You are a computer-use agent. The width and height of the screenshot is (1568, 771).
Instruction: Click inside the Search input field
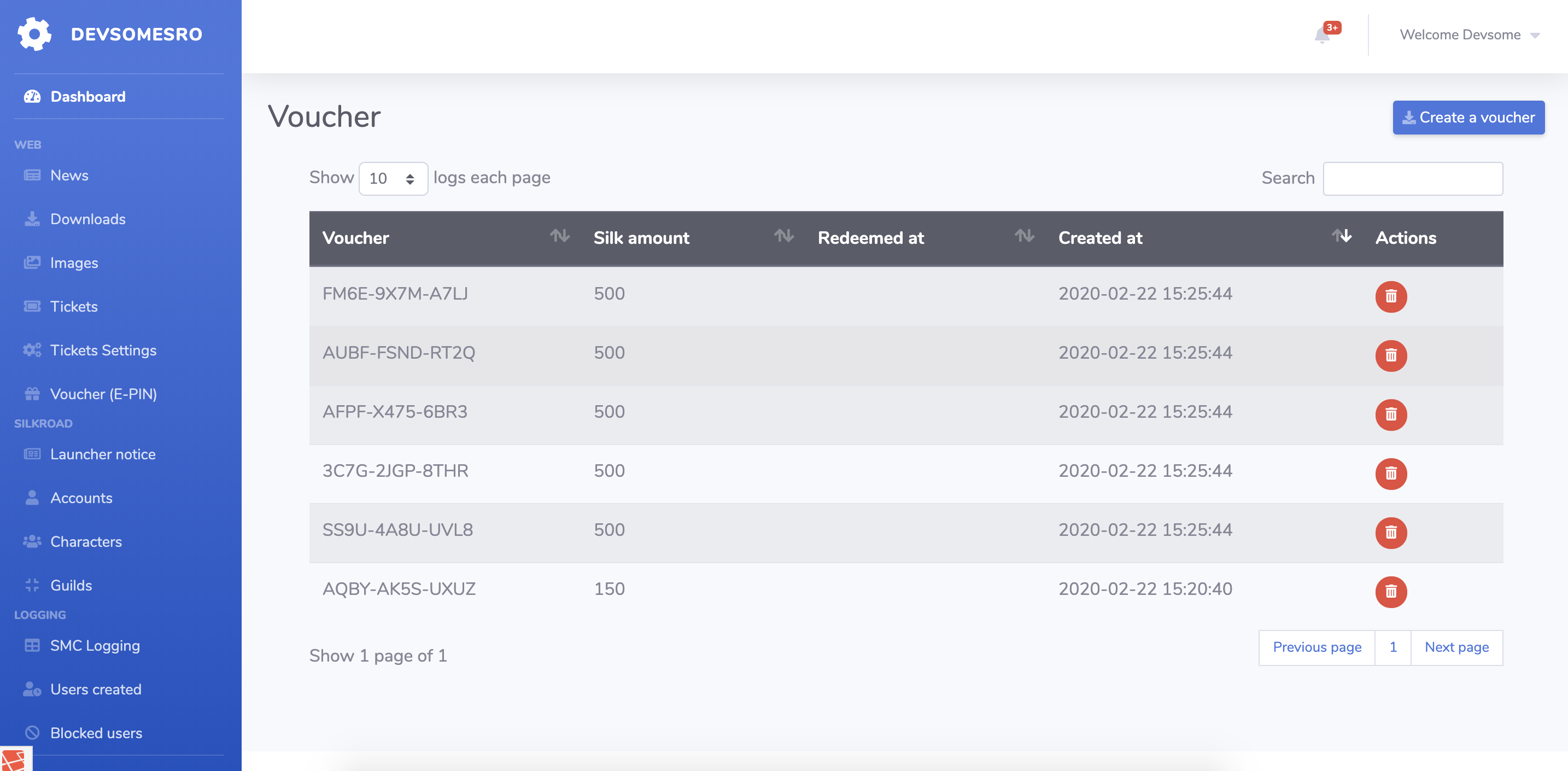pos(1413,178)
